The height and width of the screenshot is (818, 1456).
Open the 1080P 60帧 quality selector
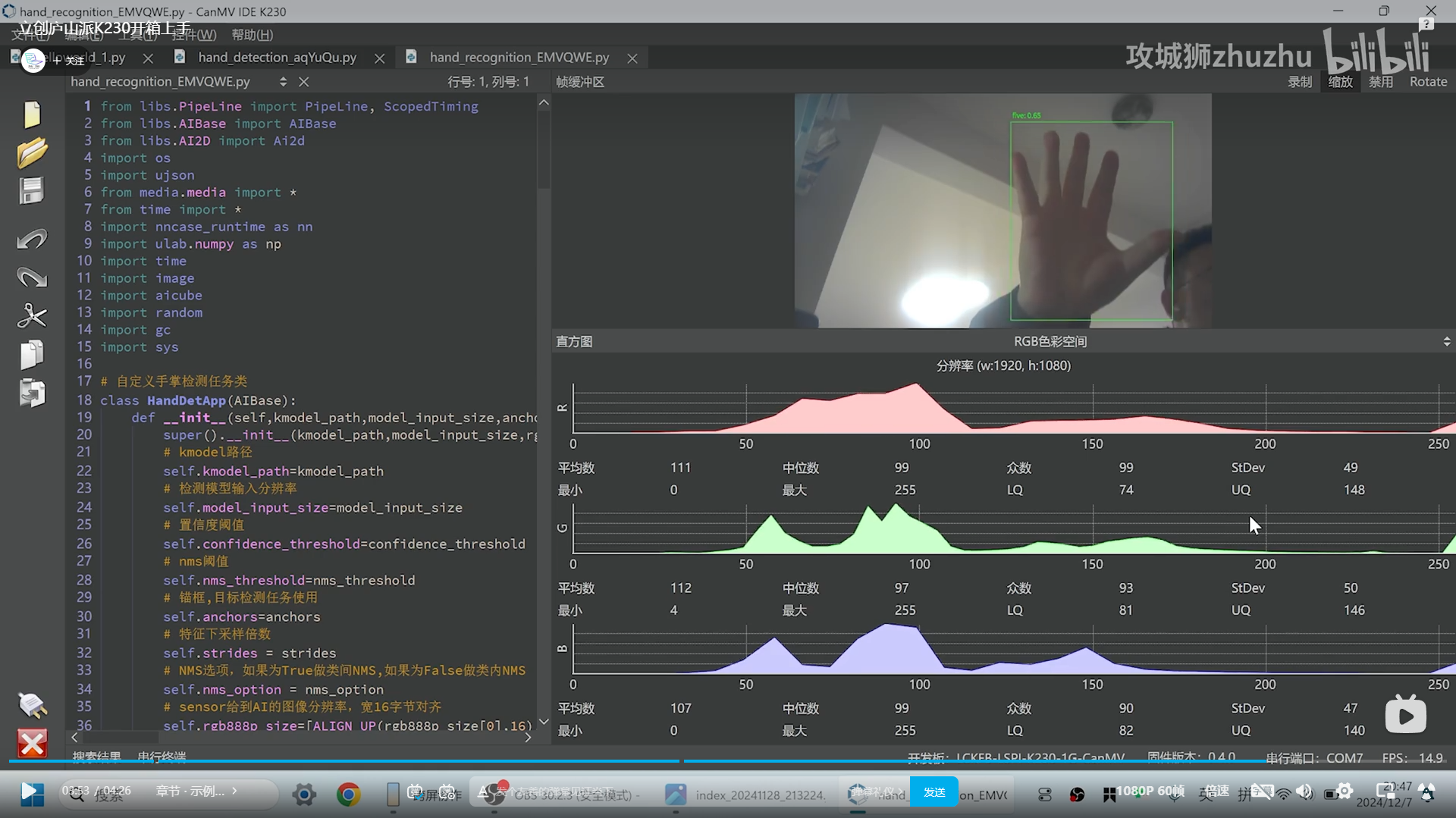[1150, 791]
